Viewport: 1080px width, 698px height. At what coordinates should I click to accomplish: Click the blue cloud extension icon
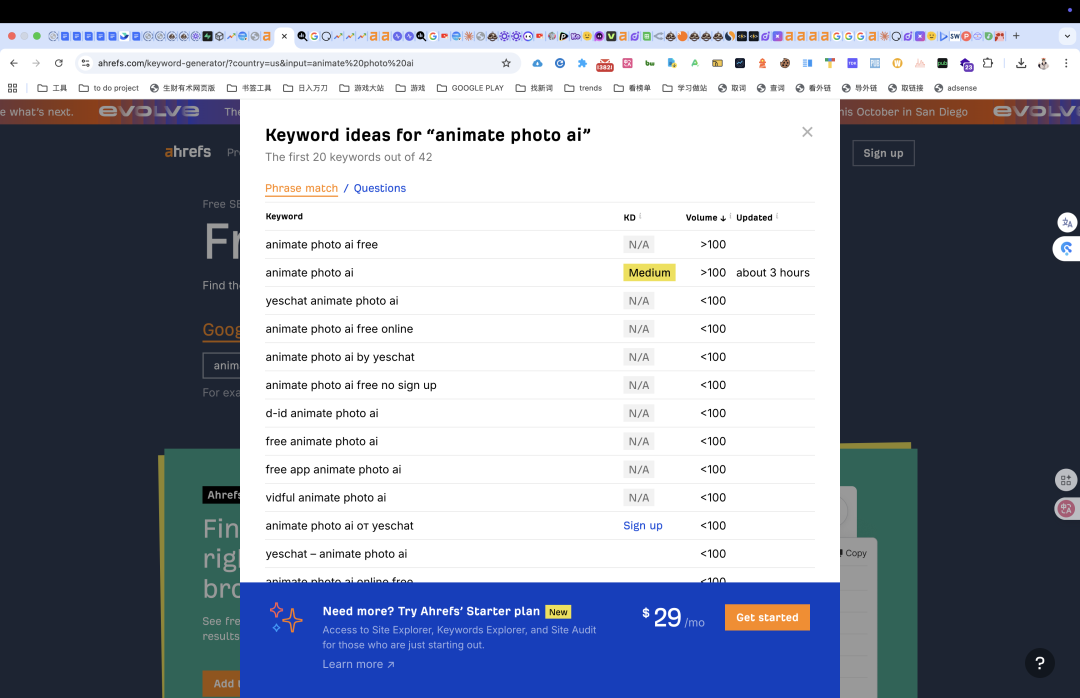tap(537, 63)
